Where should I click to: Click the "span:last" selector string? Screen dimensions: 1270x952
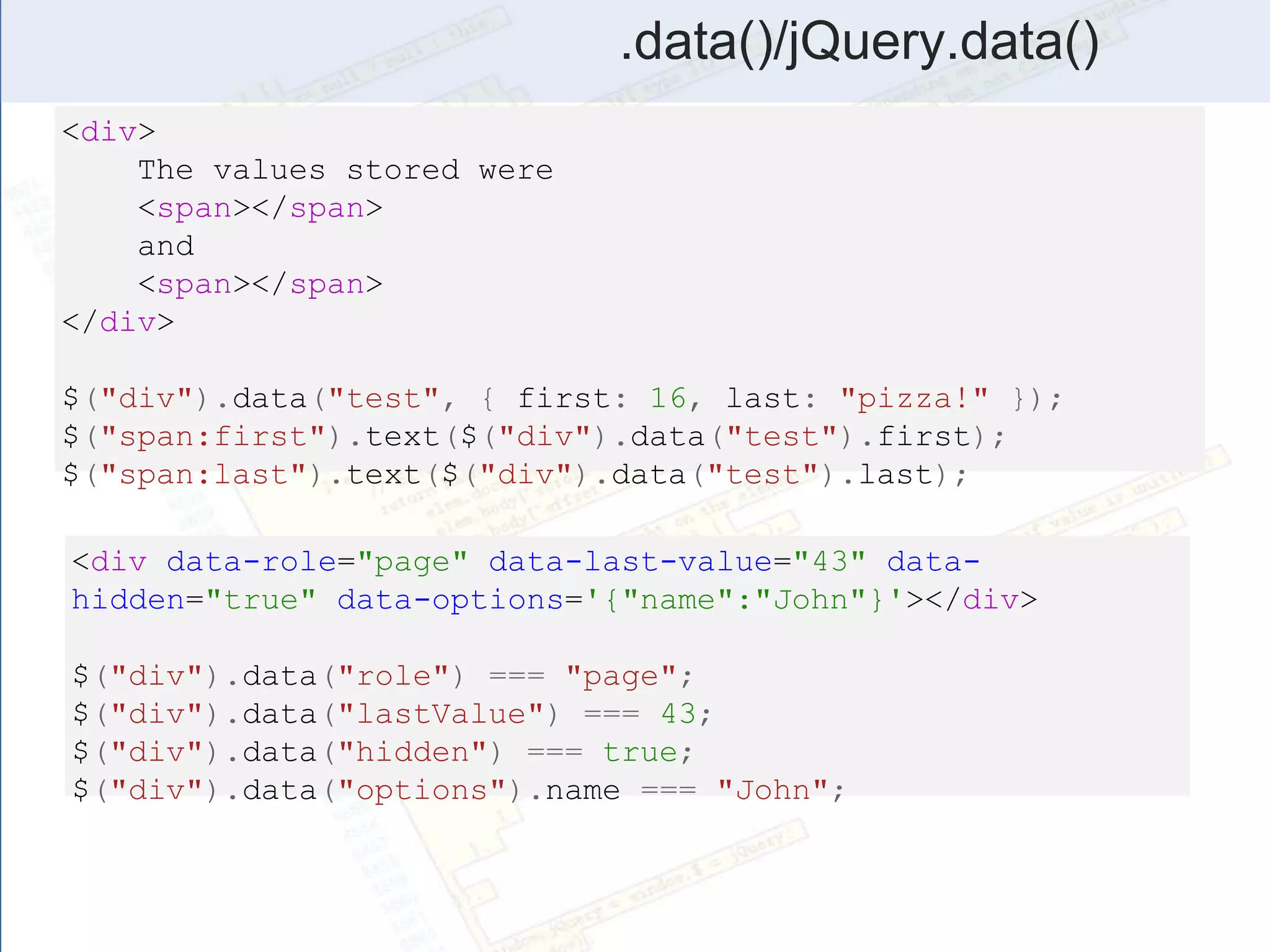click(x=203, y=475)
